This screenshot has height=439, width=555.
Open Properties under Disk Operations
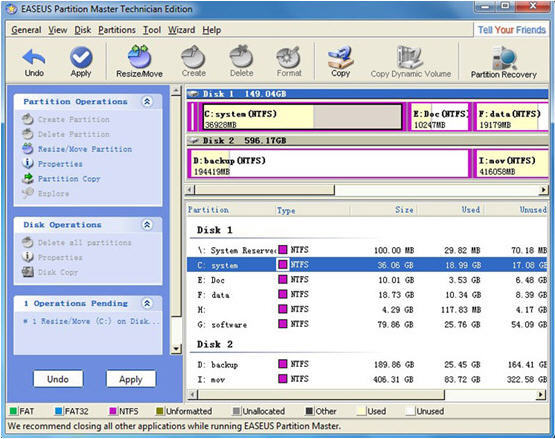[52, 257]
